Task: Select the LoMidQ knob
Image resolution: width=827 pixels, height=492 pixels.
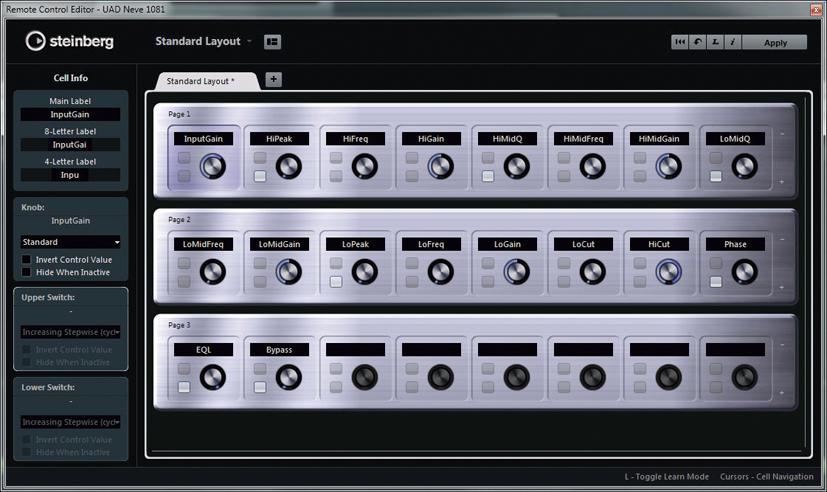Action: point(744,167)
